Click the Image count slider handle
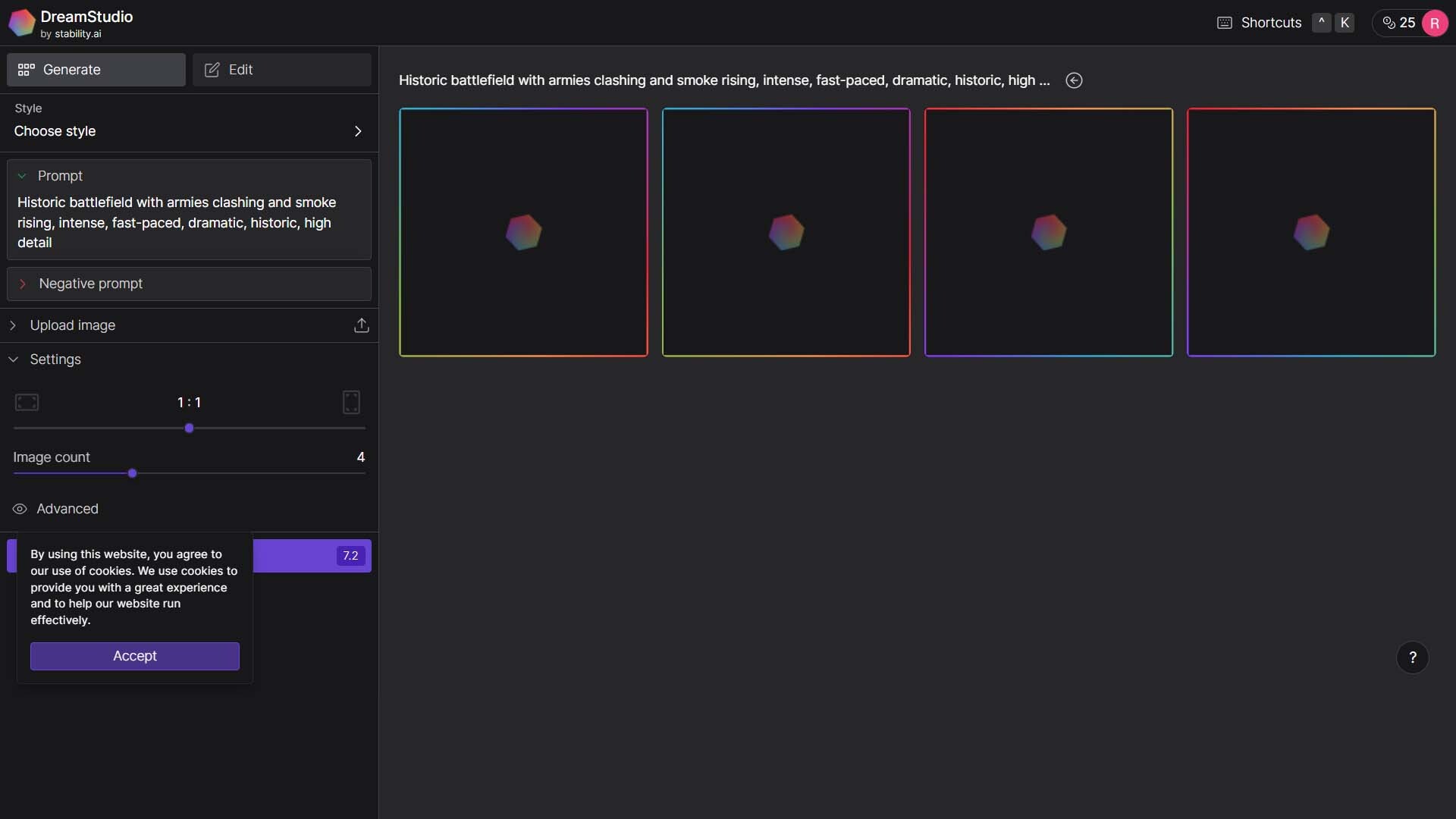This screenshot has height=819, width=1456. (x=133, y=473)
